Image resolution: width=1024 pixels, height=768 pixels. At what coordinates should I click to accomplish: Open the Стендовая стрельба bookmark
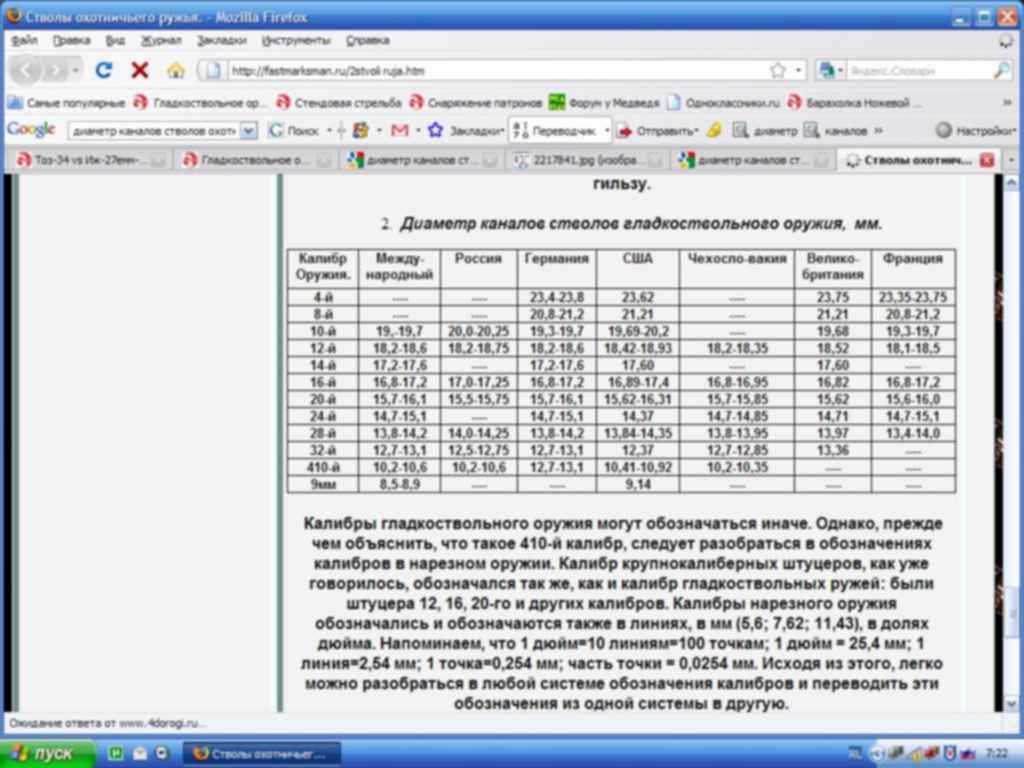pos(339,102)
